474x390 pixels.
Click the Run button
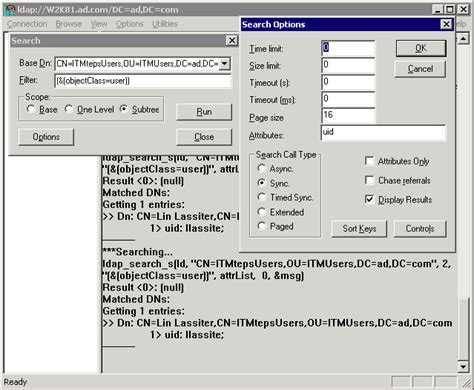204,112
